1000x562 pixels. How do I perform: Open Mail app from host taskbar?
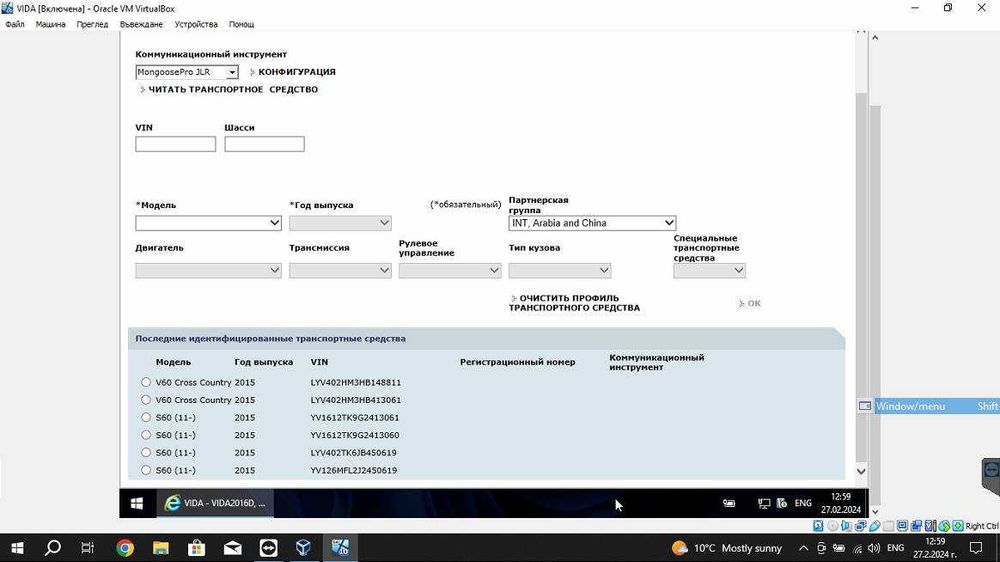tap(232, 548)
